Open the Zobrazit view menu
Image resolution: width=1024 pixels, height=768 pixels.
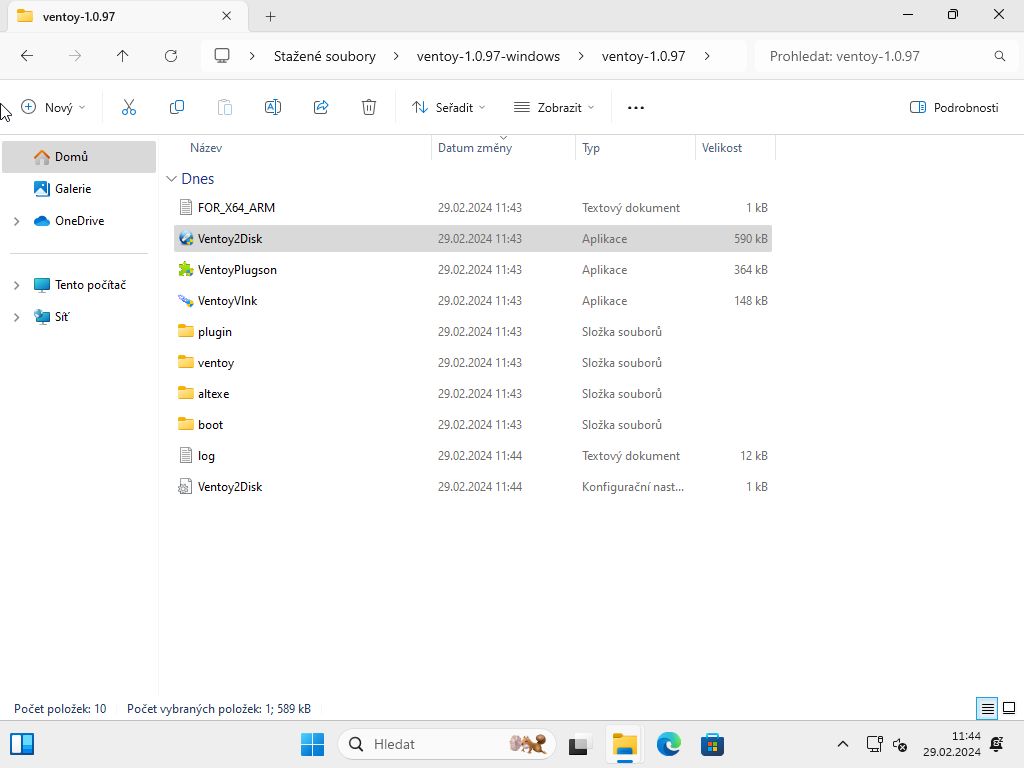554,107
